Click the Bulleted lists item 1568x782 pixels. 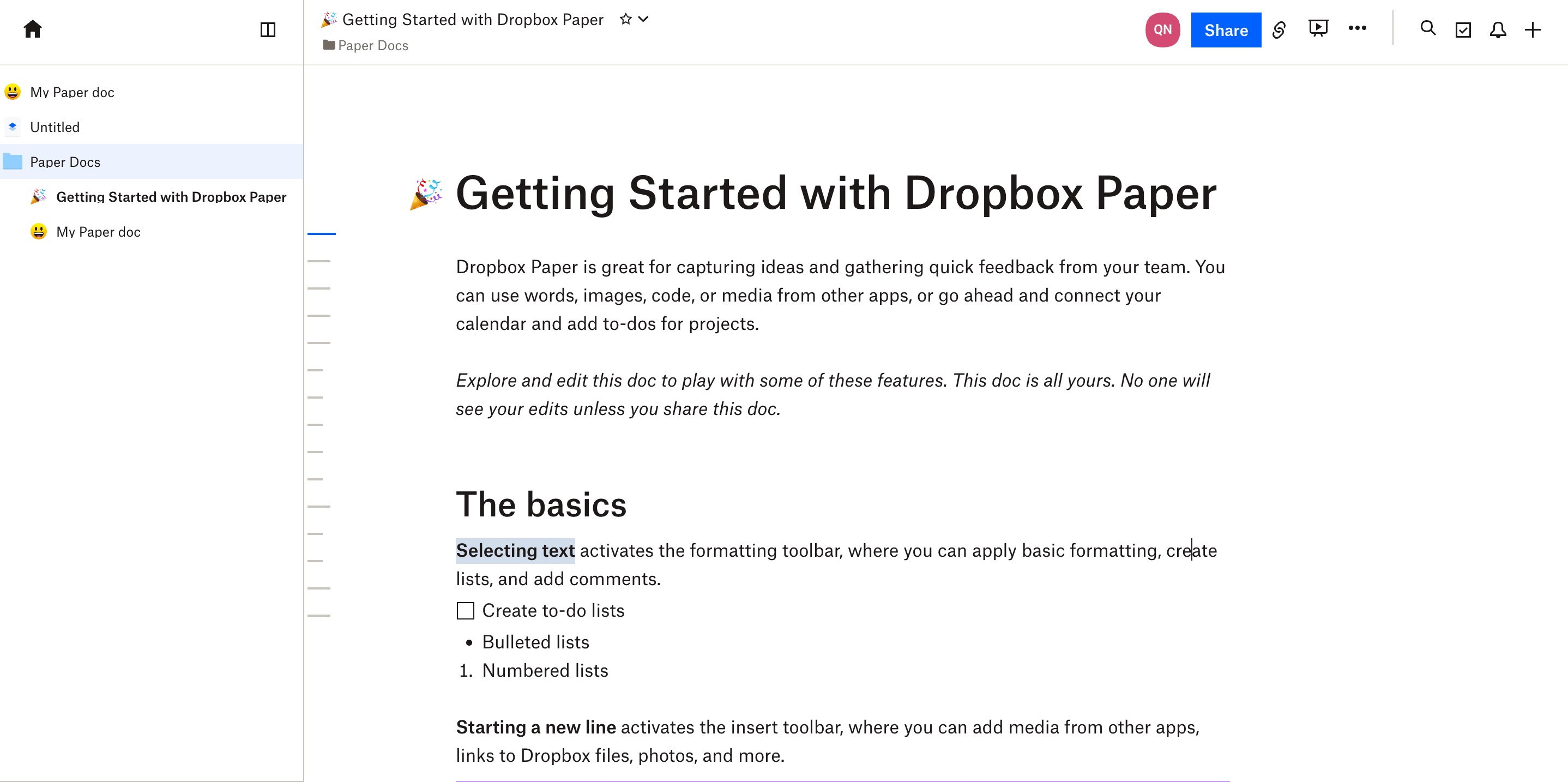click(x=535, y=642)
